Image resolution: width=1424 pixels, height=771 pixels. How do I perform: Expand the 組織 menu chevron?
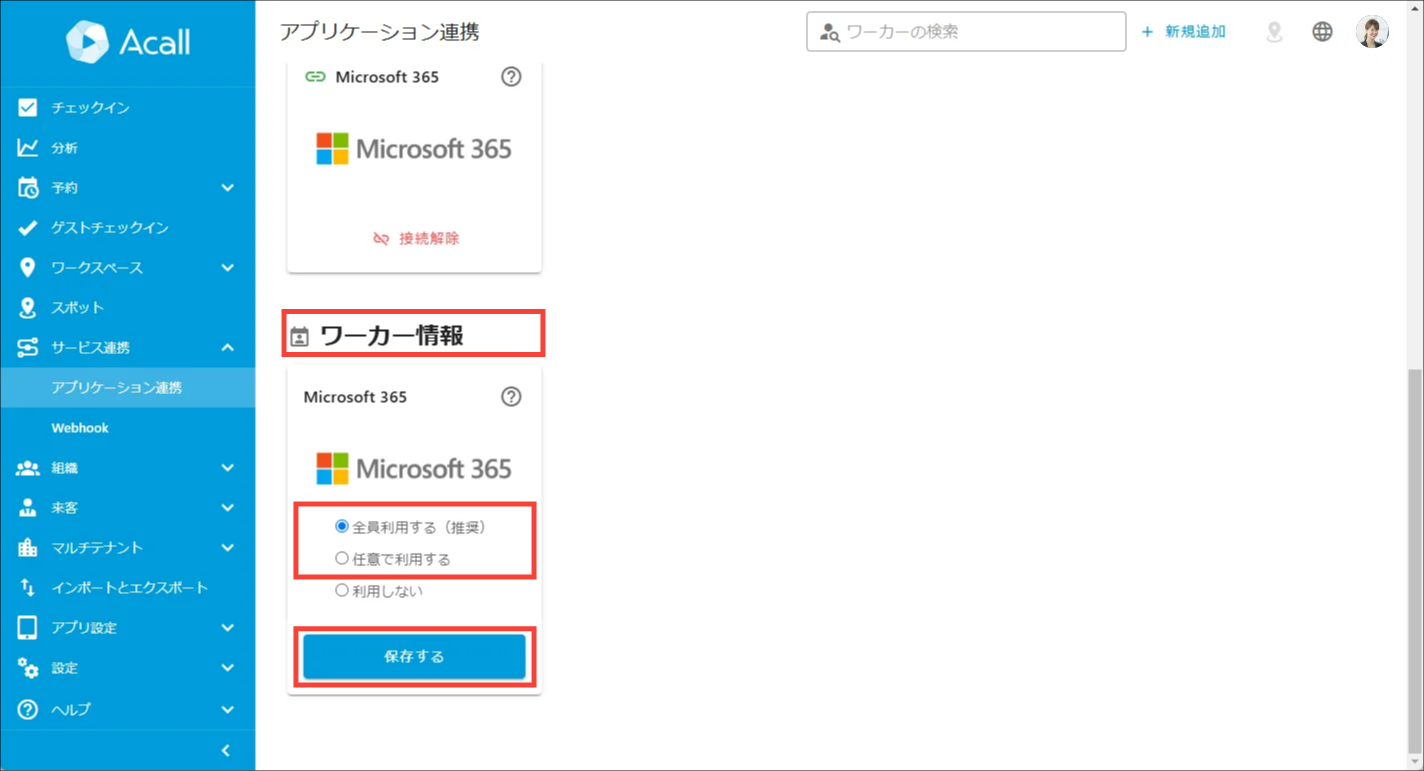point(228,467)
